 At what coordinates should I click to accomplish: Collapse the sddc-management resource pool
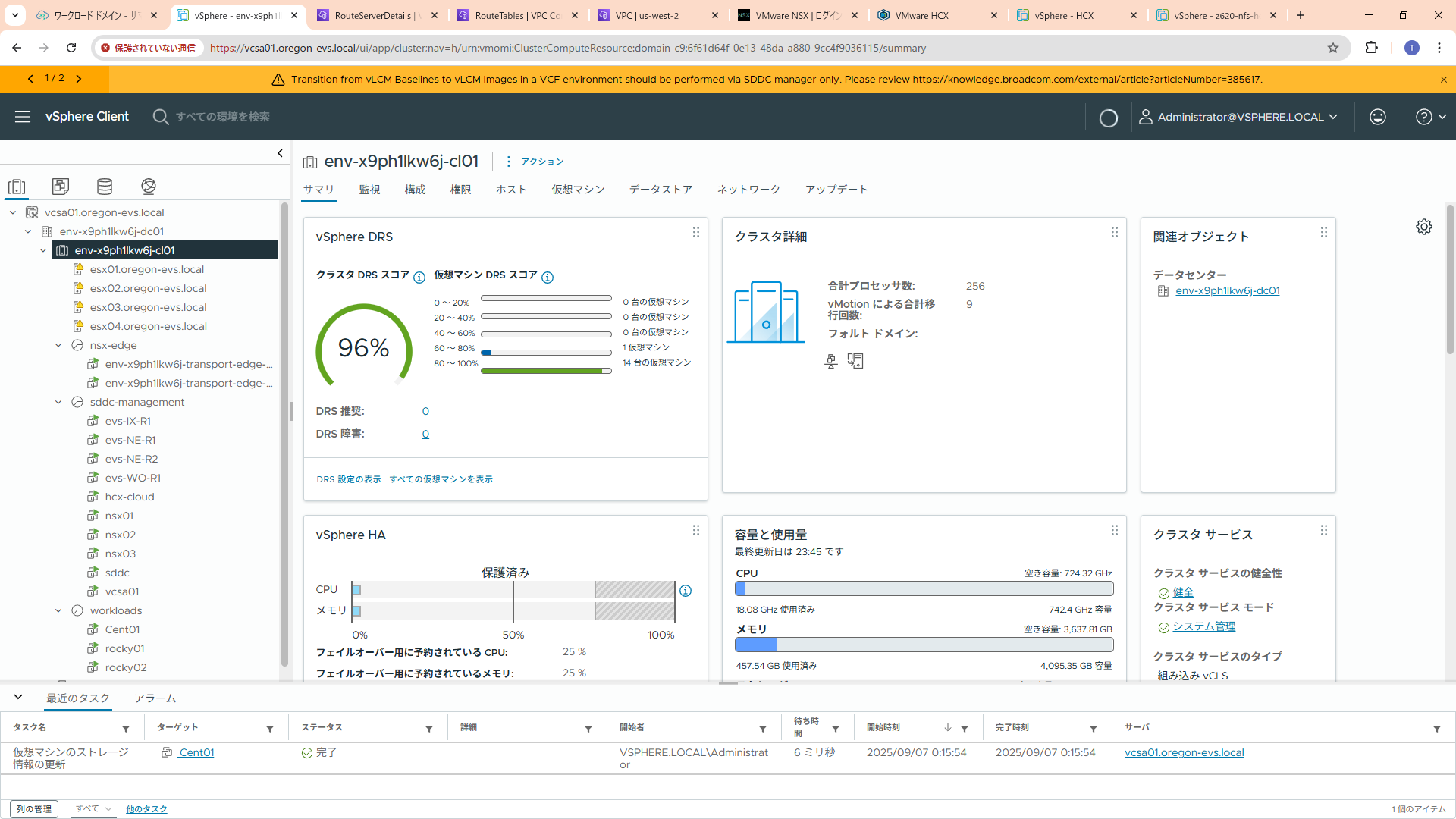click(x=58, y=402)
